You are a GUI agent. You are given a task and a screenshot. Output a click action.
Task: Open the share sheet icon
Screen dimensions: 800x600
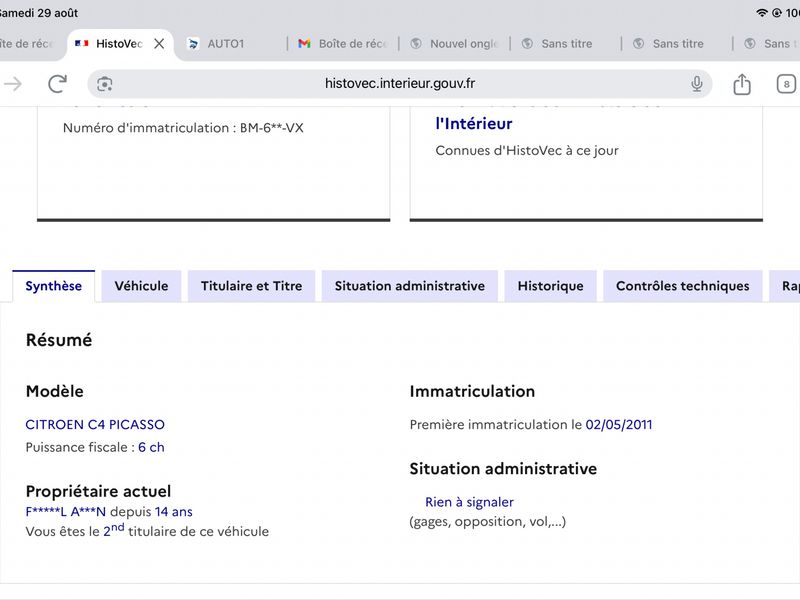pyautogui.click(x=742, y=84)
